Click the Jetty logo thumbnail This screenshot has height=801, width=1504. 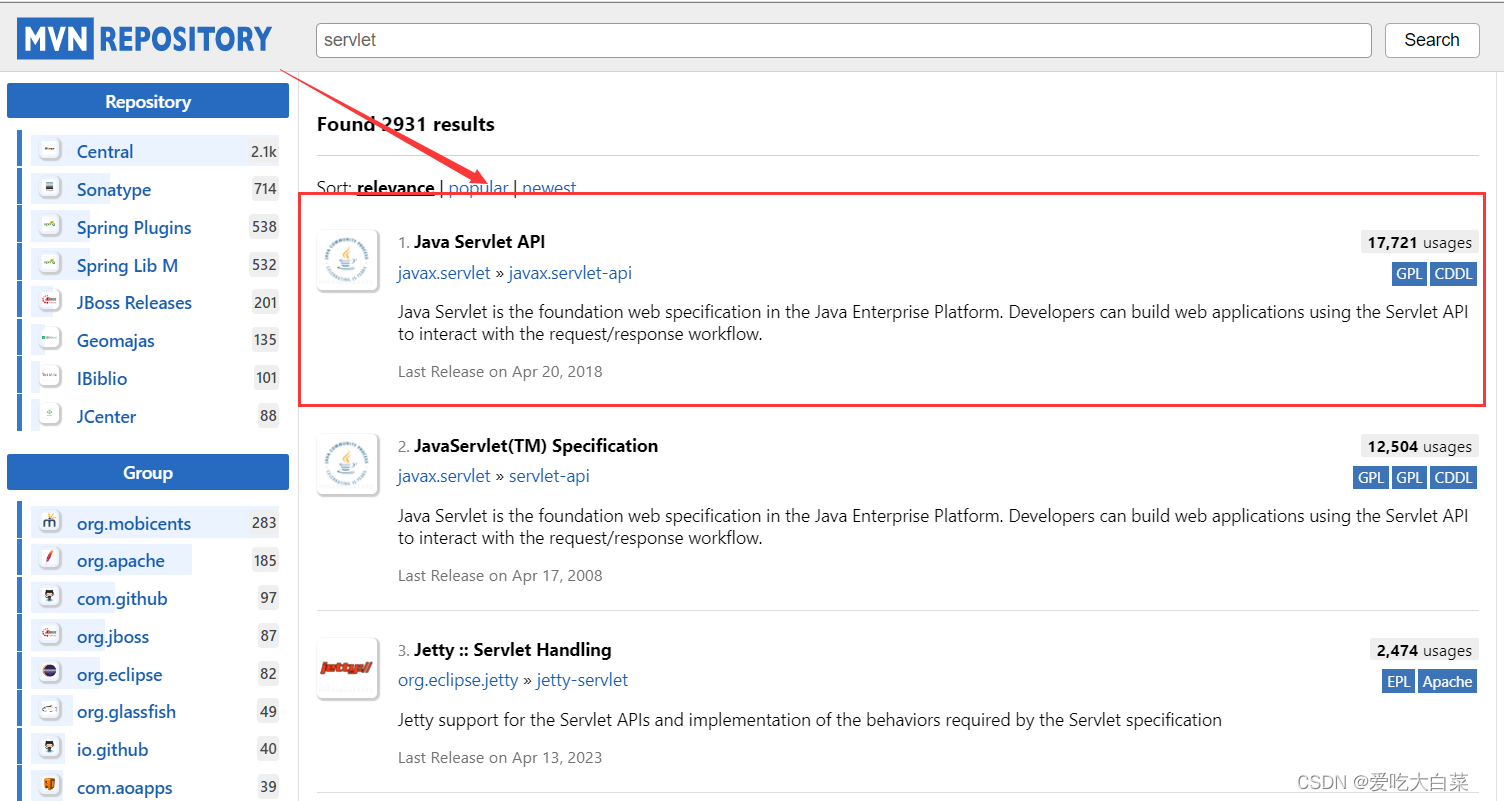point(347,668)
